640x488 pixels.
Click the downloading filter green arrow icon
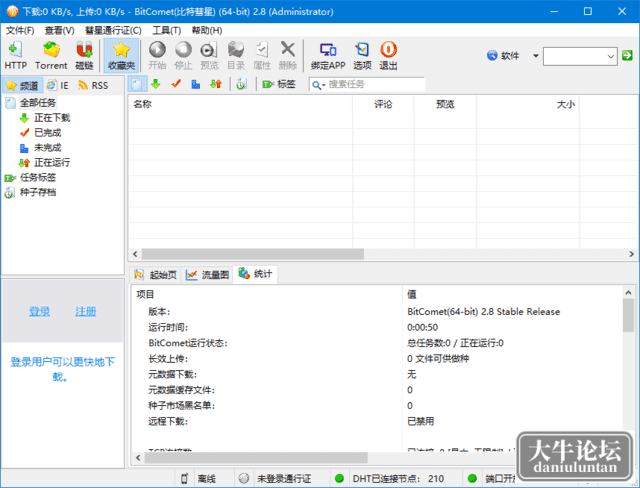(156, 84)
